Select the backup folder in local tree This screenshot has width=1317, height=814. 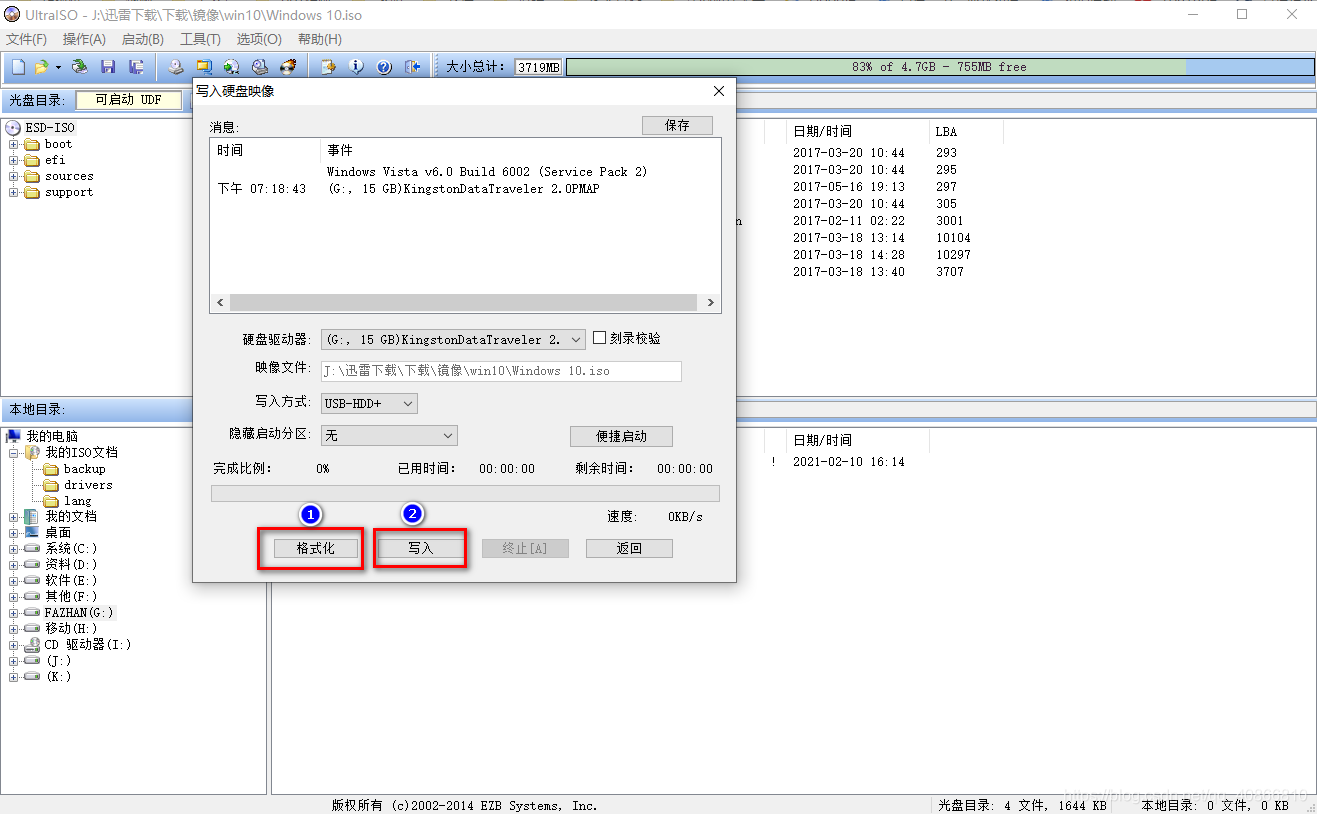[x=84, y=468]
